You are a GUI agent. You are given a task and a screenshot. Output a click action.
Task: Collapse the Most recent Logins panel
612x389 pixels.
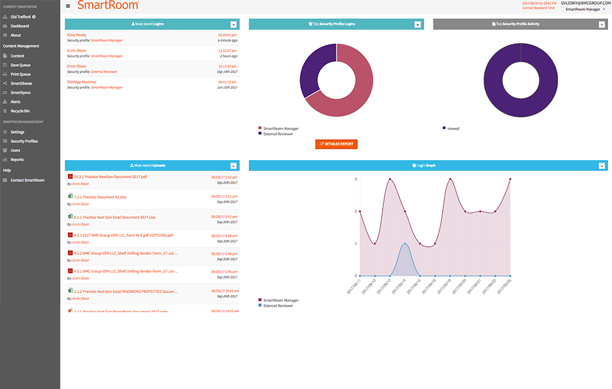pos(233,25)
